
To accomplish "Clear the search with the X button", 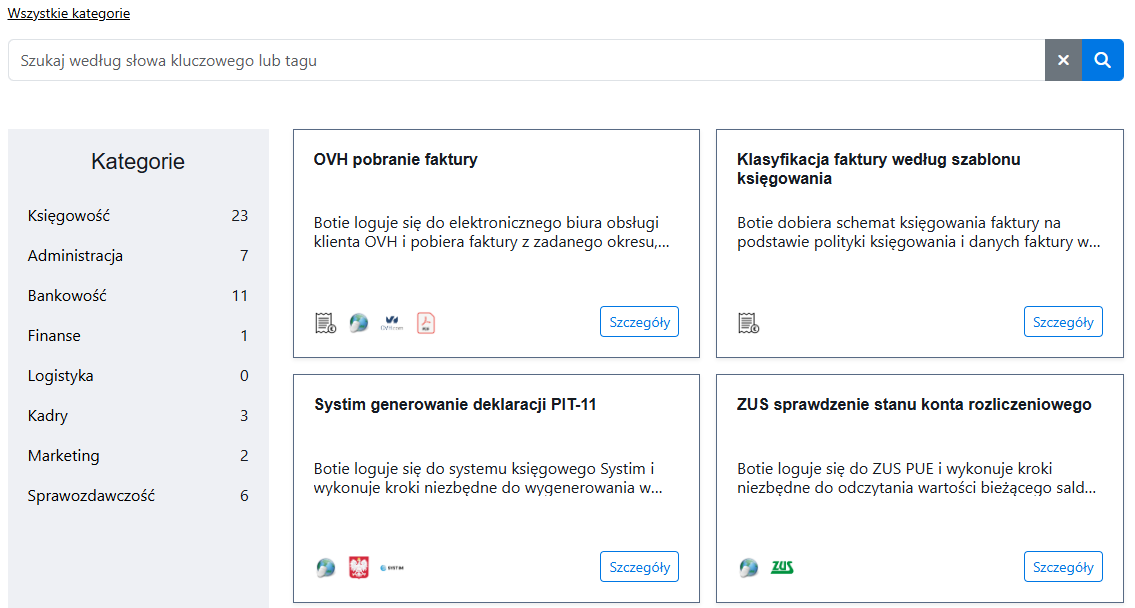I will pyautogui.click(x=1063, y=60).
